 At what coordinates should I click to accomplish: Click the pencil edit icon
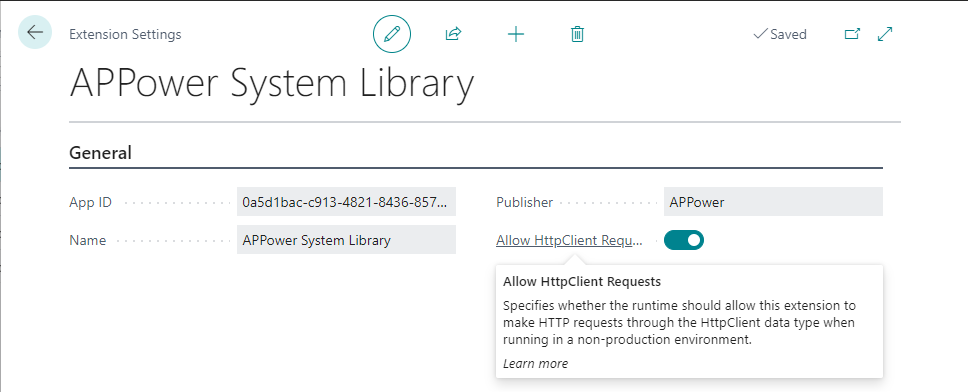391,34
